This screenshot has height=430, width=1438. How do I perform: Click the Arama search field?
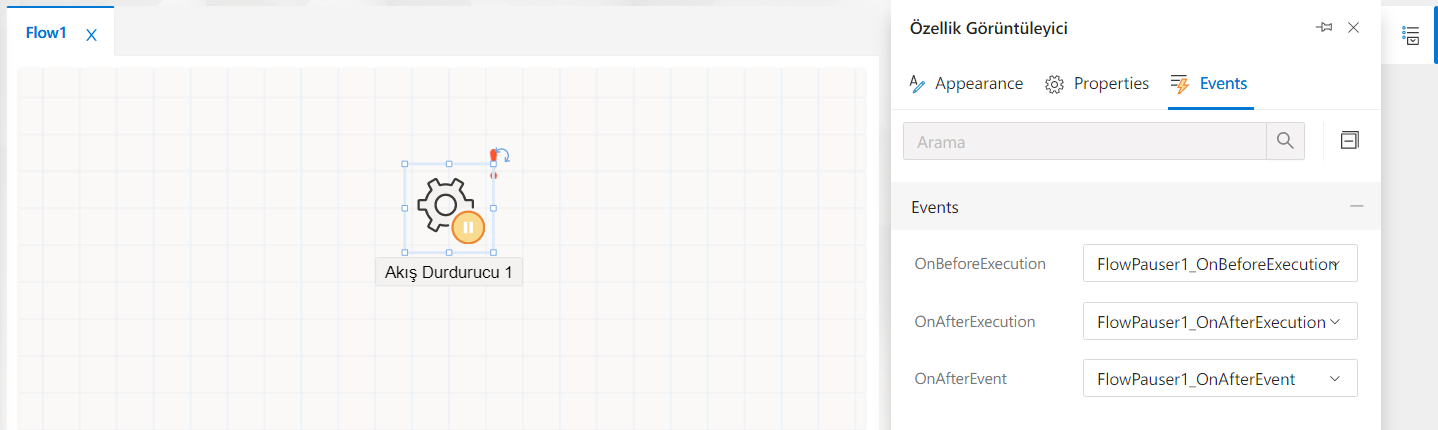[1084, 142]
